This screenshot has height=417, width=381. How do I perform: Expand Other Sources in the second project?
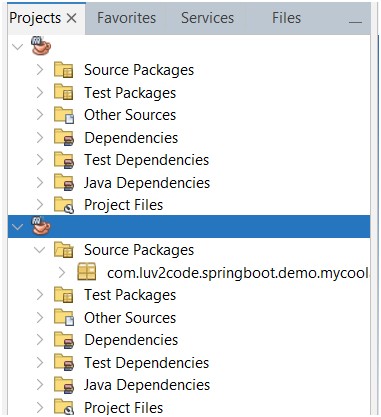[40, 318]
